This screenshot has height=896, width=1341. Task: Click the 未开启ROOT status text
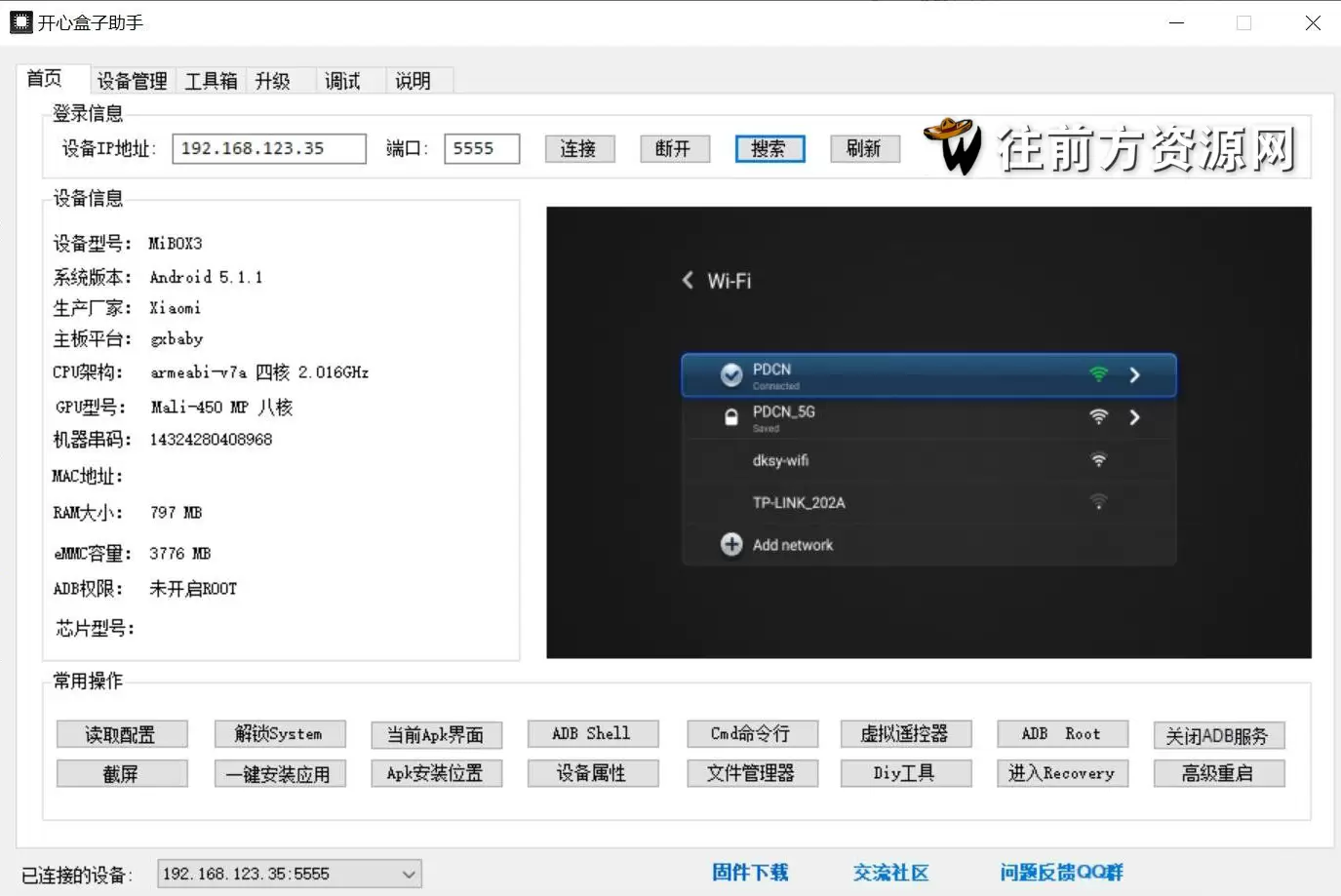pyautogui.click(x=193, y=589)
